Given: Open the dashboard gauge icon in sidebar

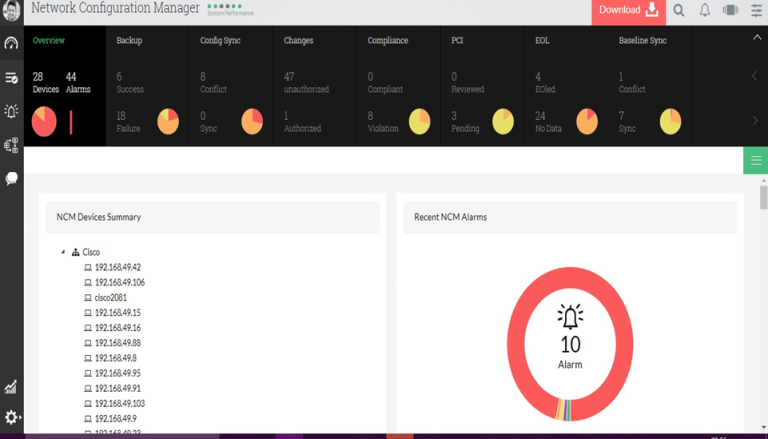Looking at the screenshot, I should [11, 43].
